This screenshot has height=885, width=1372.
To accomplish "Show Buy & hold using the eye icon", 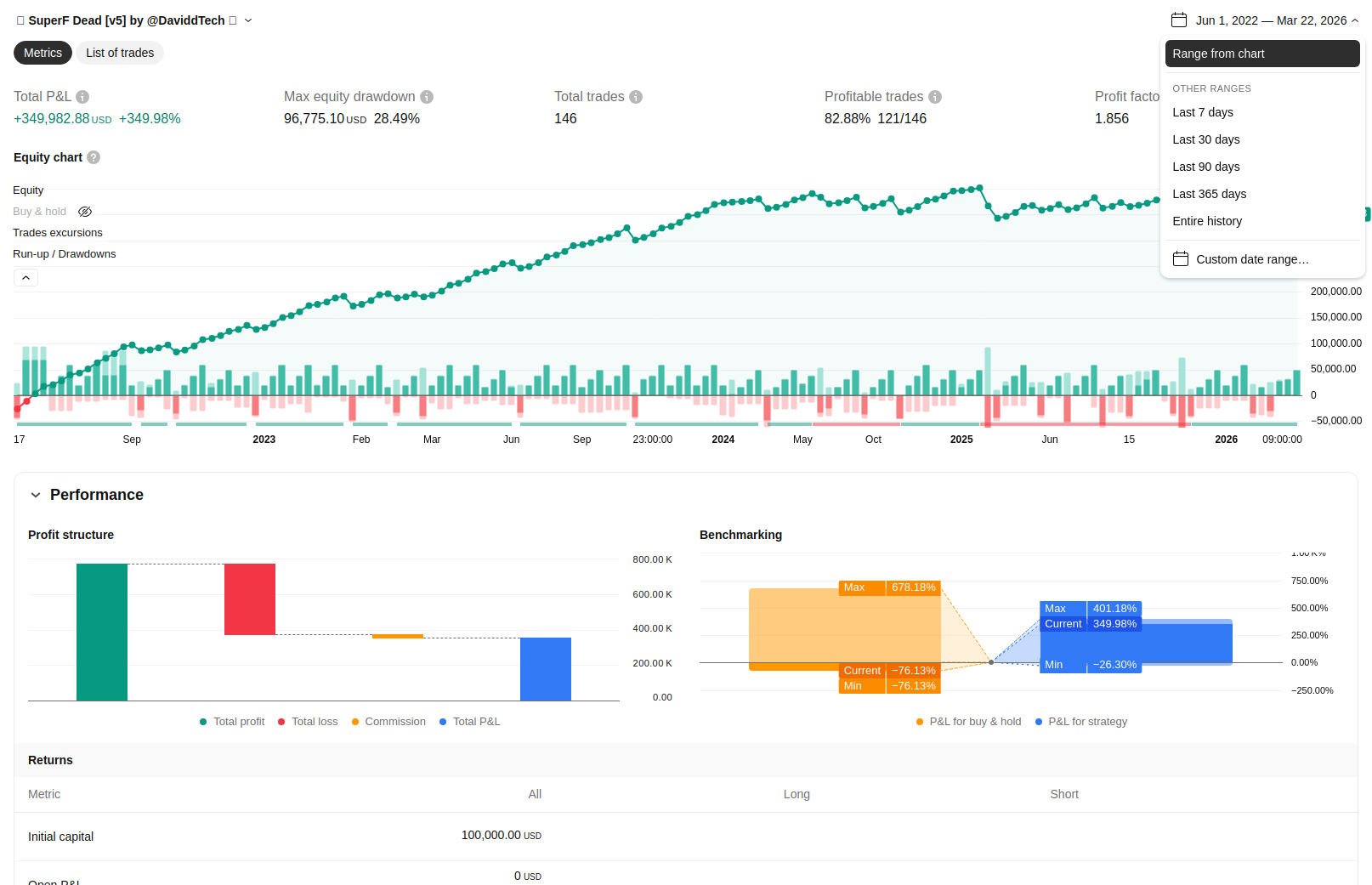I will 85,212.
